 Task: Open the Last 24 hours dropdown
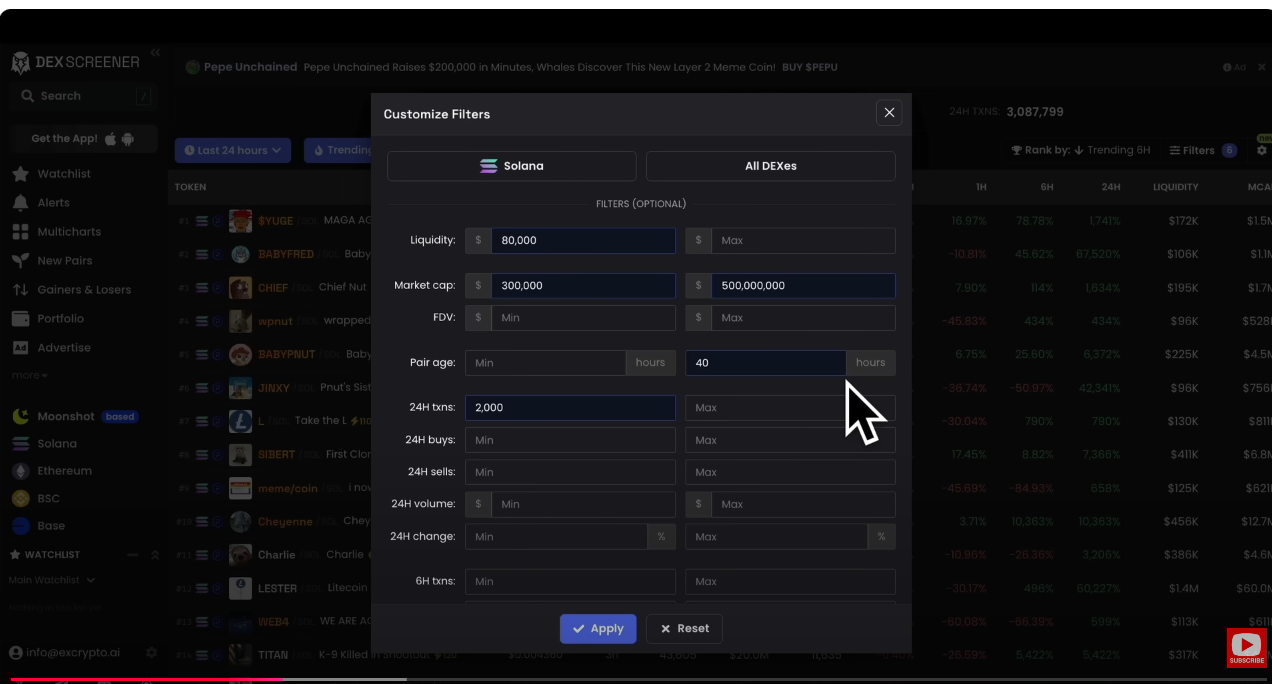[x=233, y=150]
